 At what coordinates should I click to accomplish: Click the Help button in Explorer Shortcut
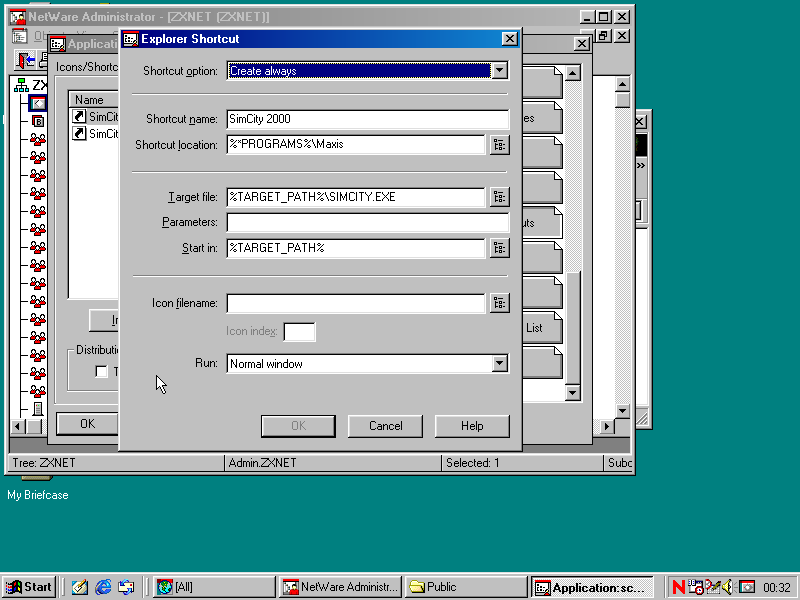[x=472, y=426]
